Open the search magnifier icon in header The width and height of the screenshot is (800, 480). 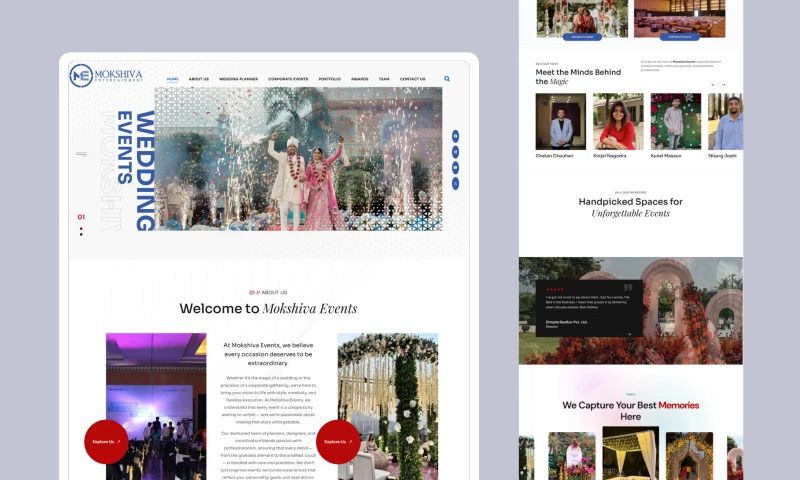pyautogui.click(x=447, y=79)
